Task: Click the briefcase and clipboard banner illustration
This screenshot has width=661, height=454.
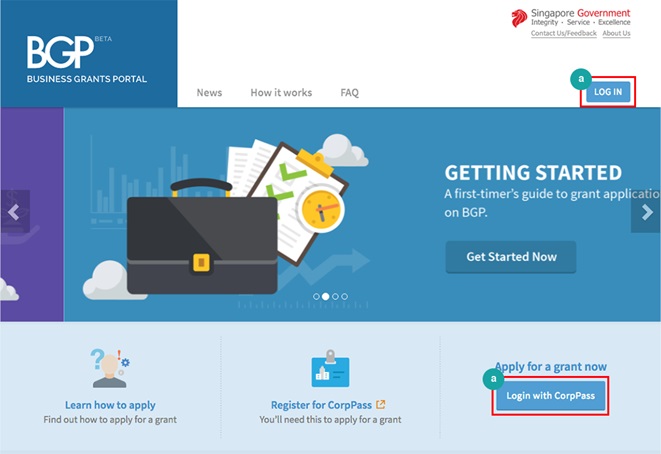Action: pyautogui.click(x=226, y=217)
